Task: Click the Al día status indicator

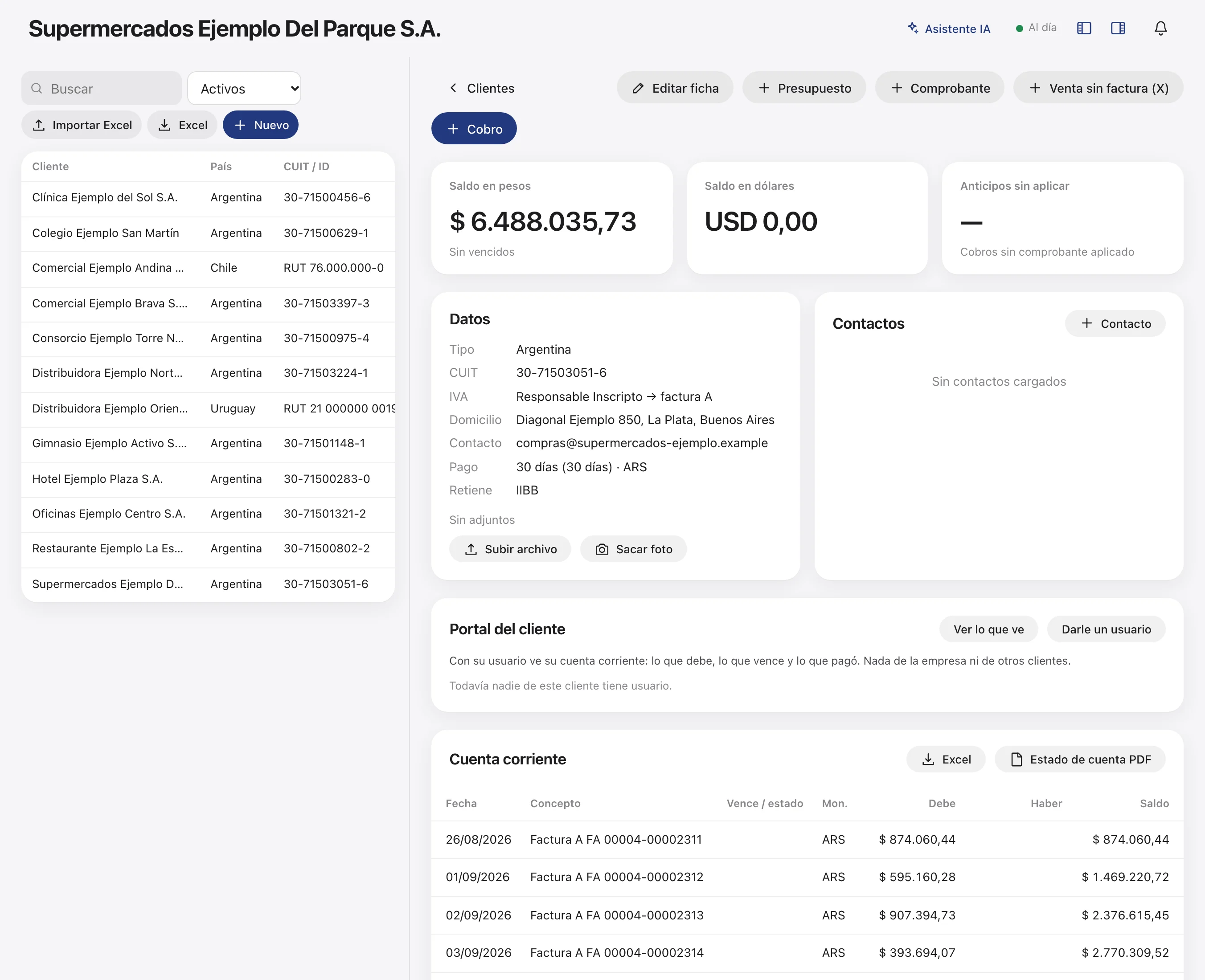Action: (x=1036, y=28)
